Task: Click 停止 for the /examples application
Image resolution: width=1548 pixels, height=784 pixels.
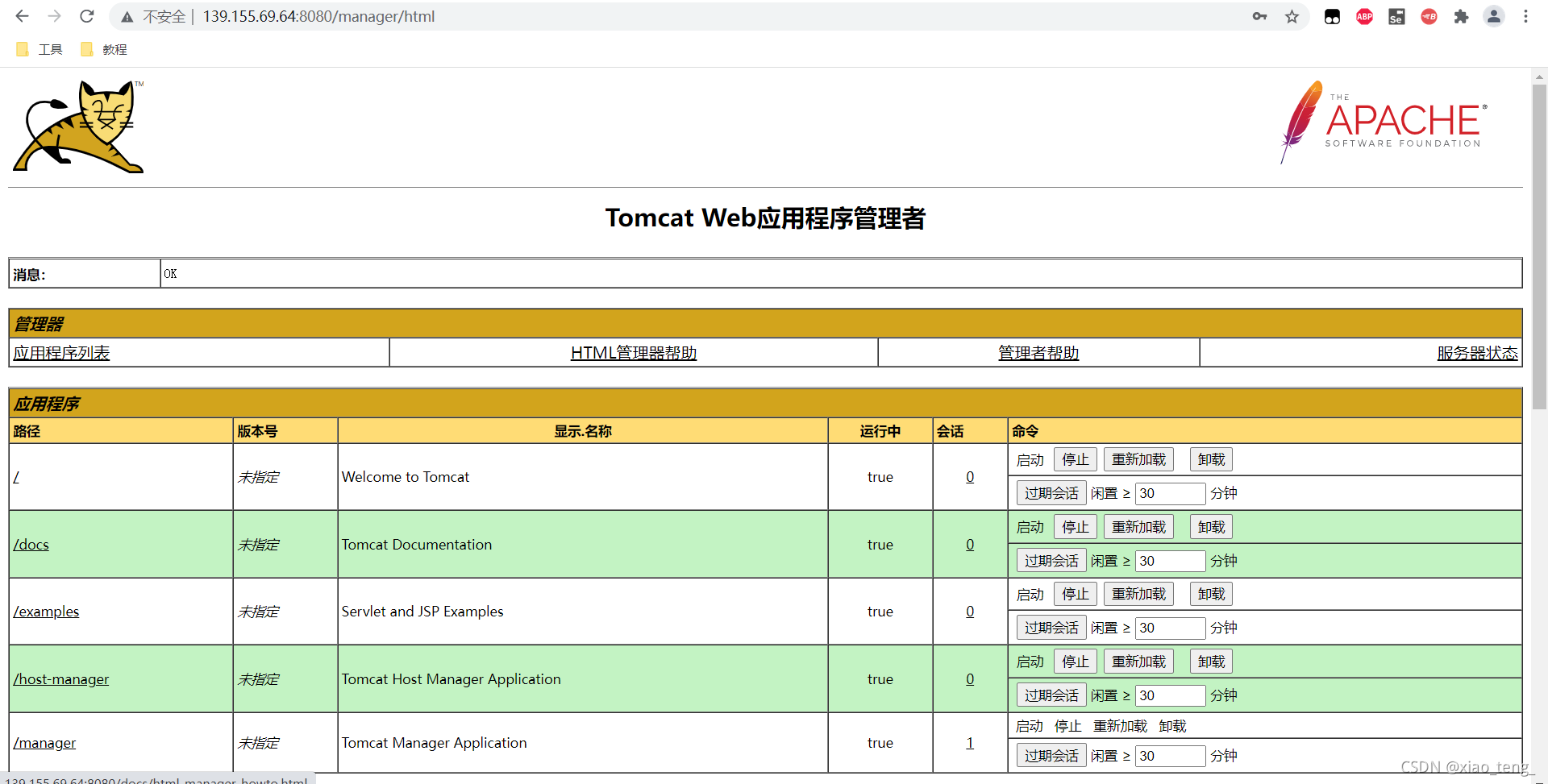Action: [x=1075, y=594]
